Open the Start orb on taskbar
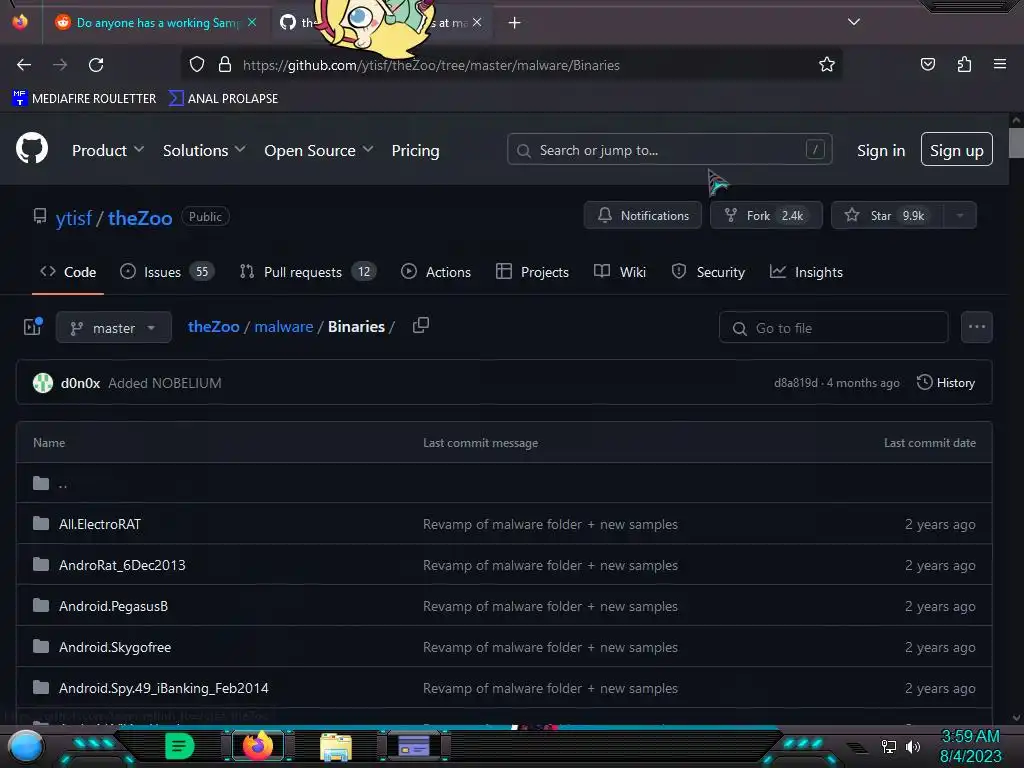This screenshot has height=768, width=1024. [x=26, y=746]
